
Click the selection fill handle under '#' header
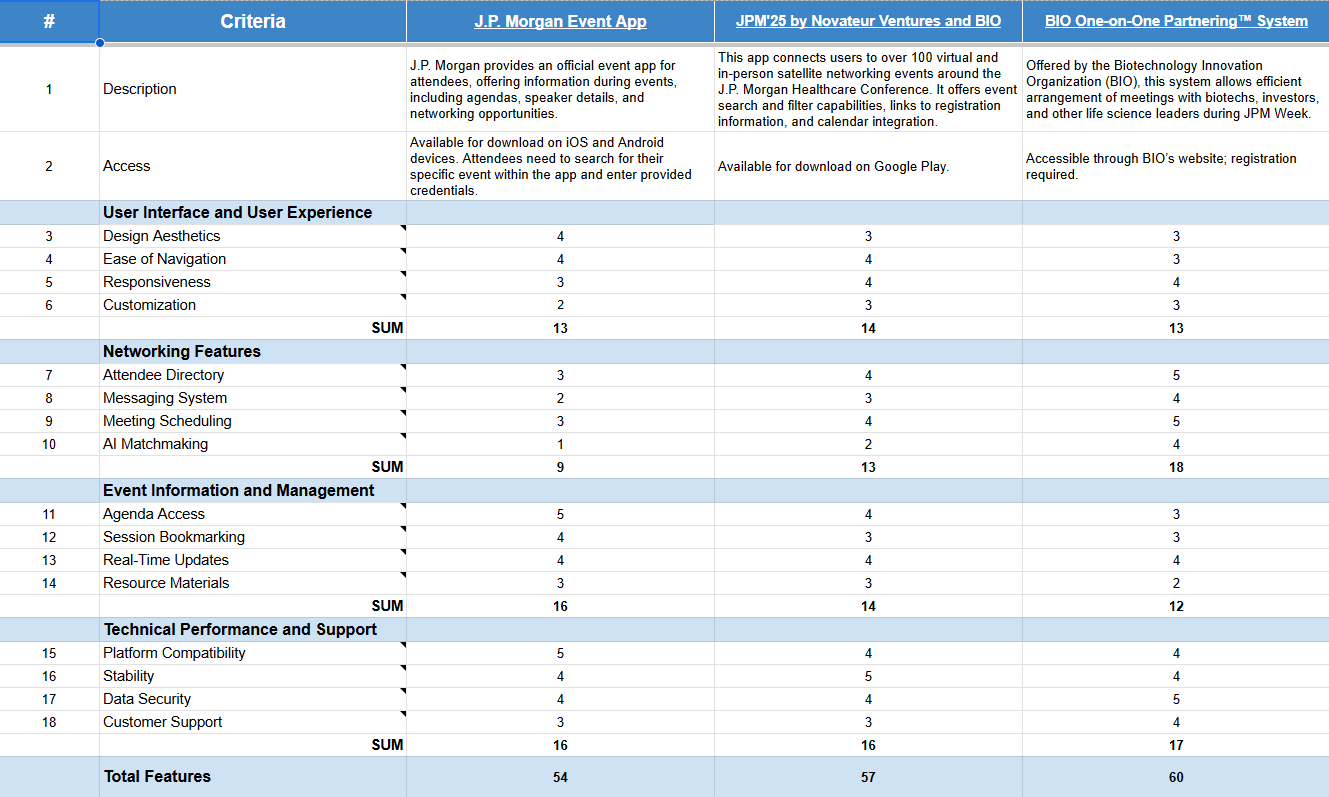tap(99, 43)
